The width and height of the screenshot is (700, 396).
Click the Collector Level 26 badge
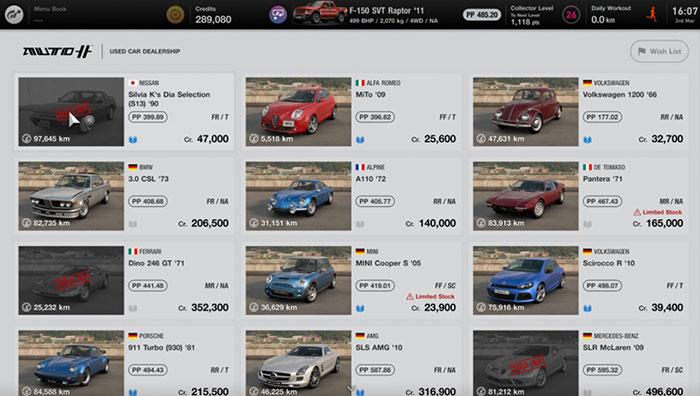tap(571, 15)
